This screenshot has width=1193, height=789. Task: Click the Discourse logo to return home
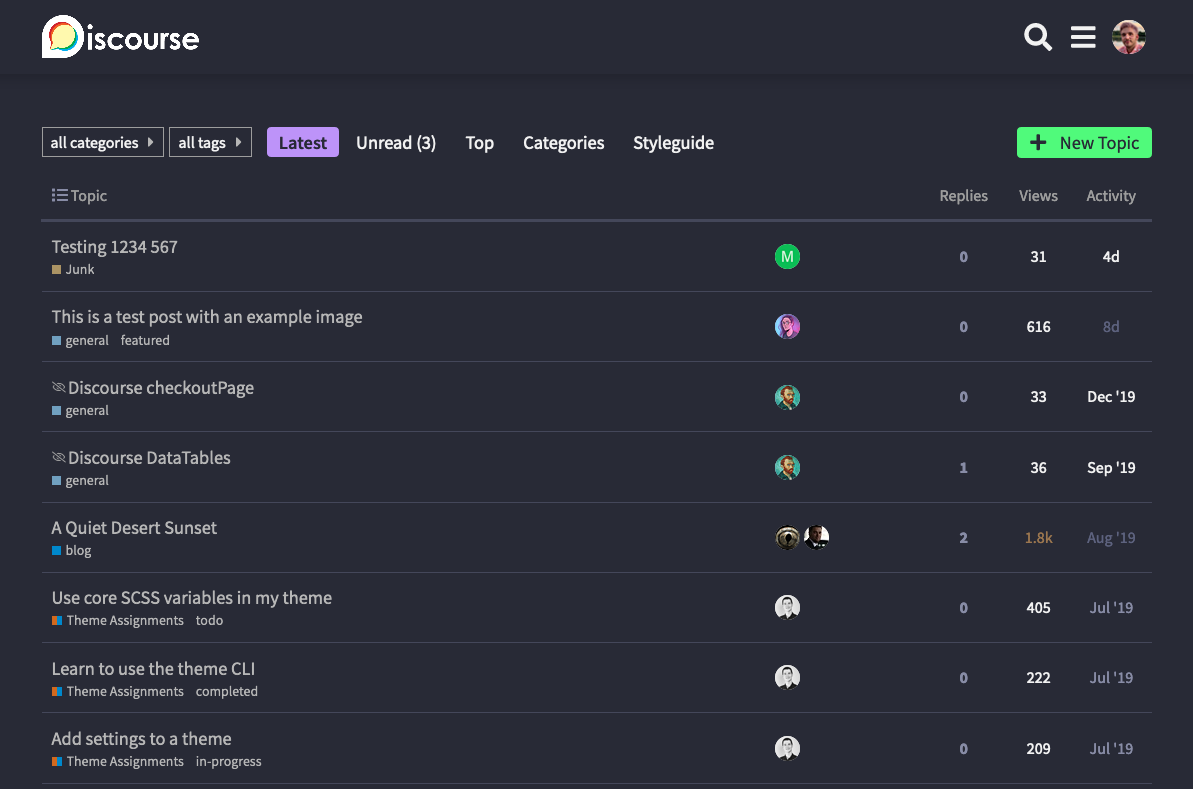(x=119, y=37)
